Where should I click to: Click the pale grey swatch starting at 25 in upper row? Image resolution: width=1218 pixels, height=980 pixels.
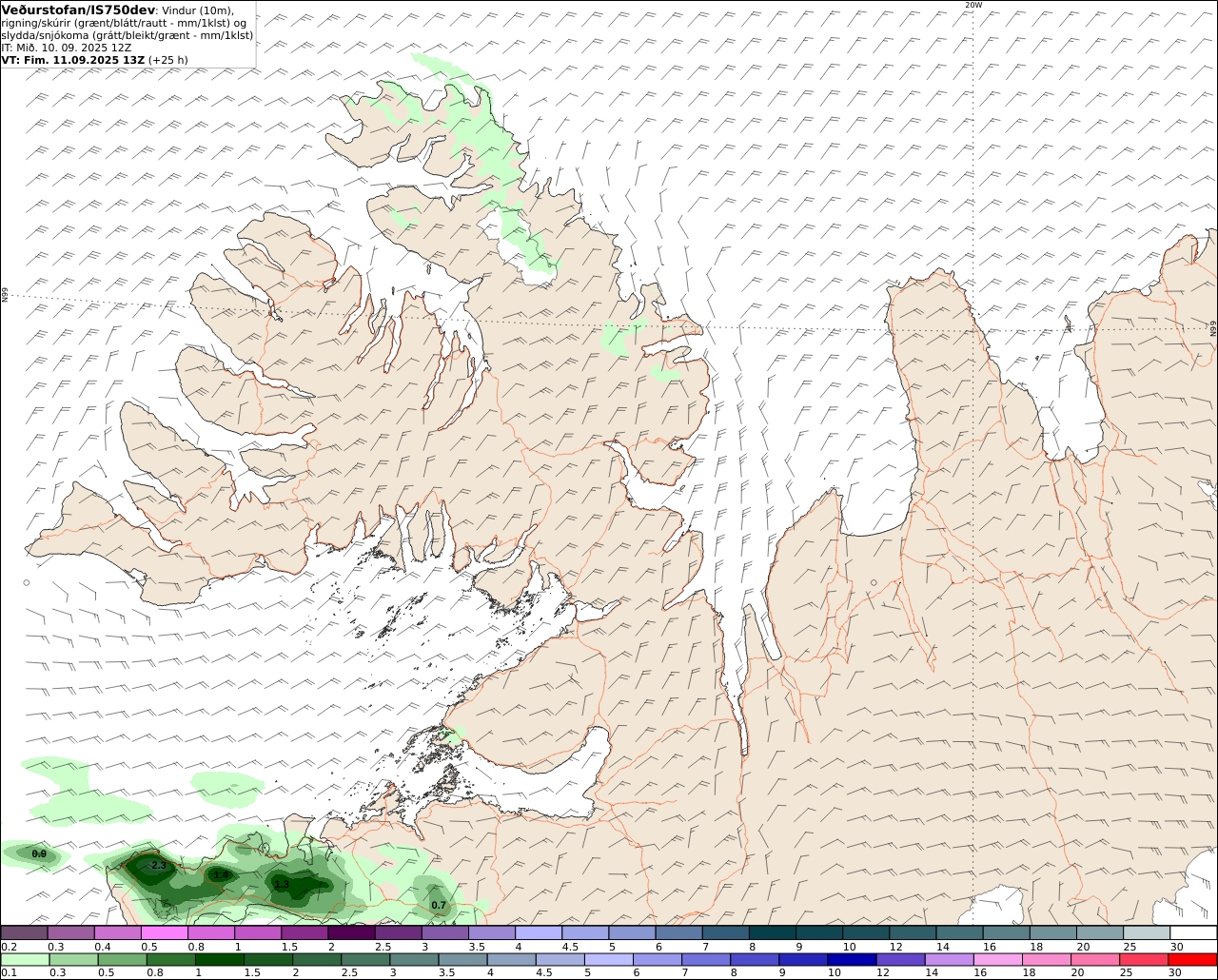coord(1147,932)
